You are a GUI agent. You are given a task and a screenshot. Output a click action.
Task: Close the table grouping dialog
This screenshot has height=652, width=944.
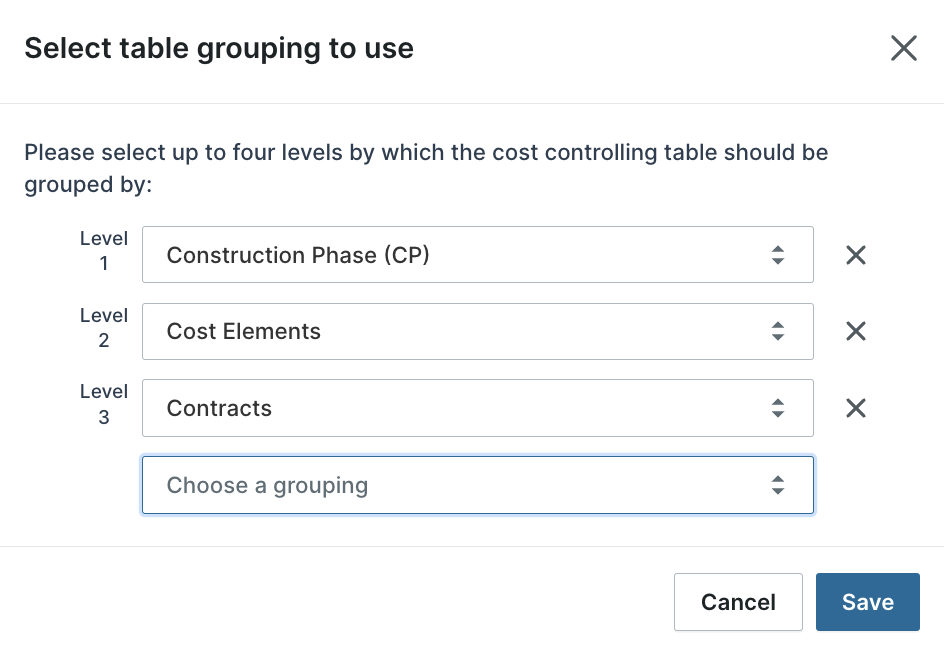point(904,48)
